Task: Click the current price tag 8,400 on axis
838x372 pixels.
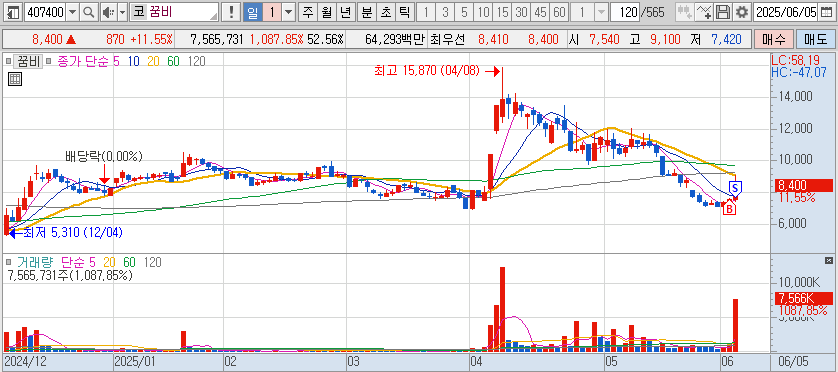Action: 803,185
